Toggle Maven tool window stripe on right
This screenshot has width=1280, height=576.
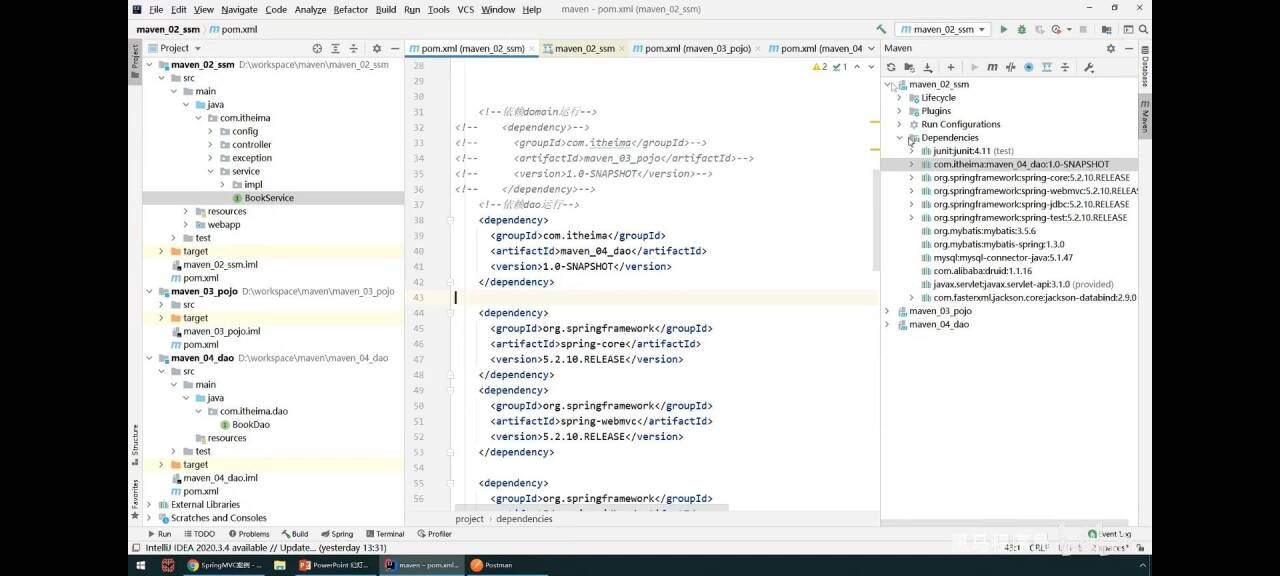click(x=1145, y=116)
